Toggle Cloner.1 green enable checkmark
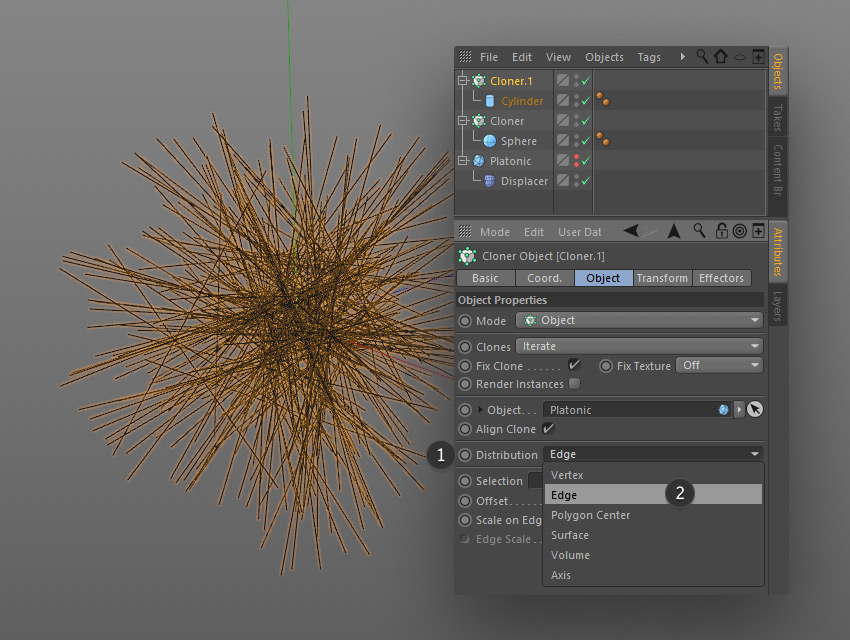Image resolution: width=850 pixels, height=640 pixels. tap(586, 81)
